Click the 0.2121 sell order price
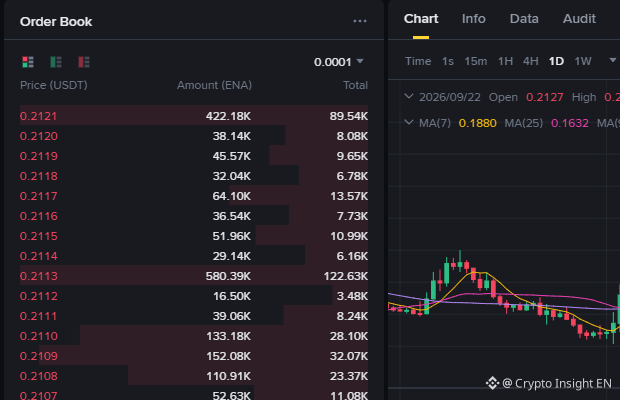The image size is (620, 400). (x=38, y=116)
